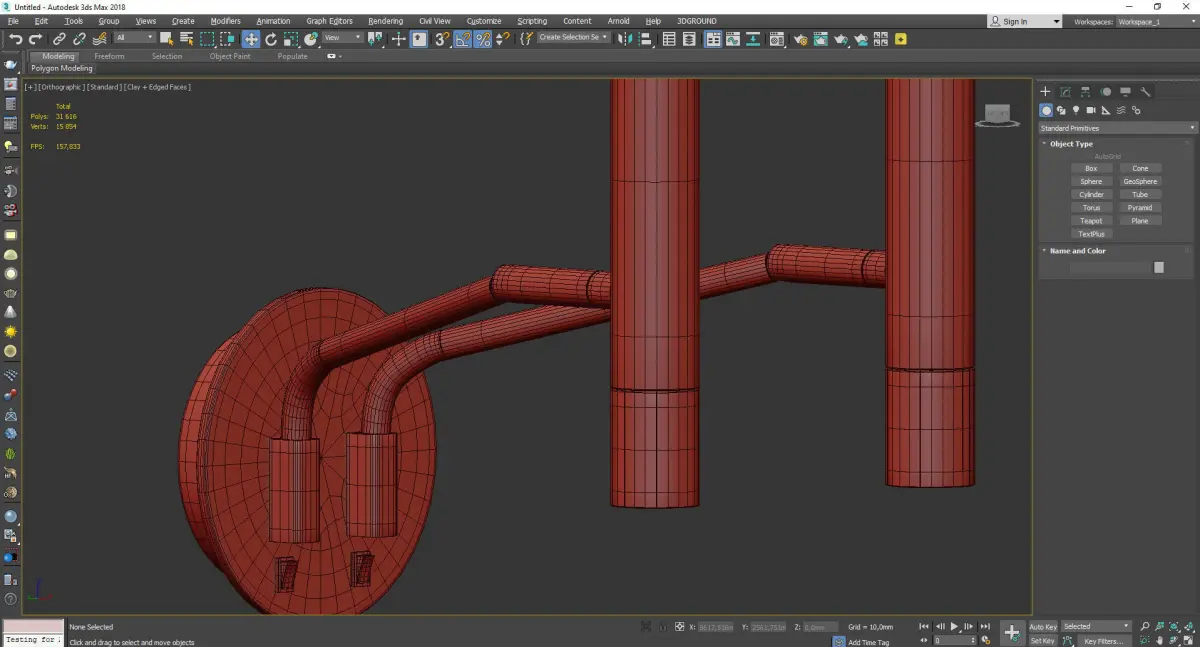Screen dimensions: 1200x647
Task: Toggle the 3D Snaps button
Action: pyautogui.click(x=441, y=39)
